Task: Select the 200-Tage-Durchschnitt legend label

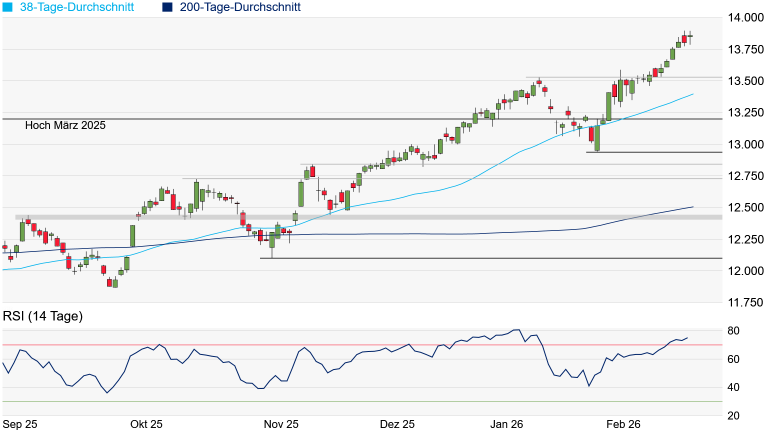Action: [x=240, y=7]
